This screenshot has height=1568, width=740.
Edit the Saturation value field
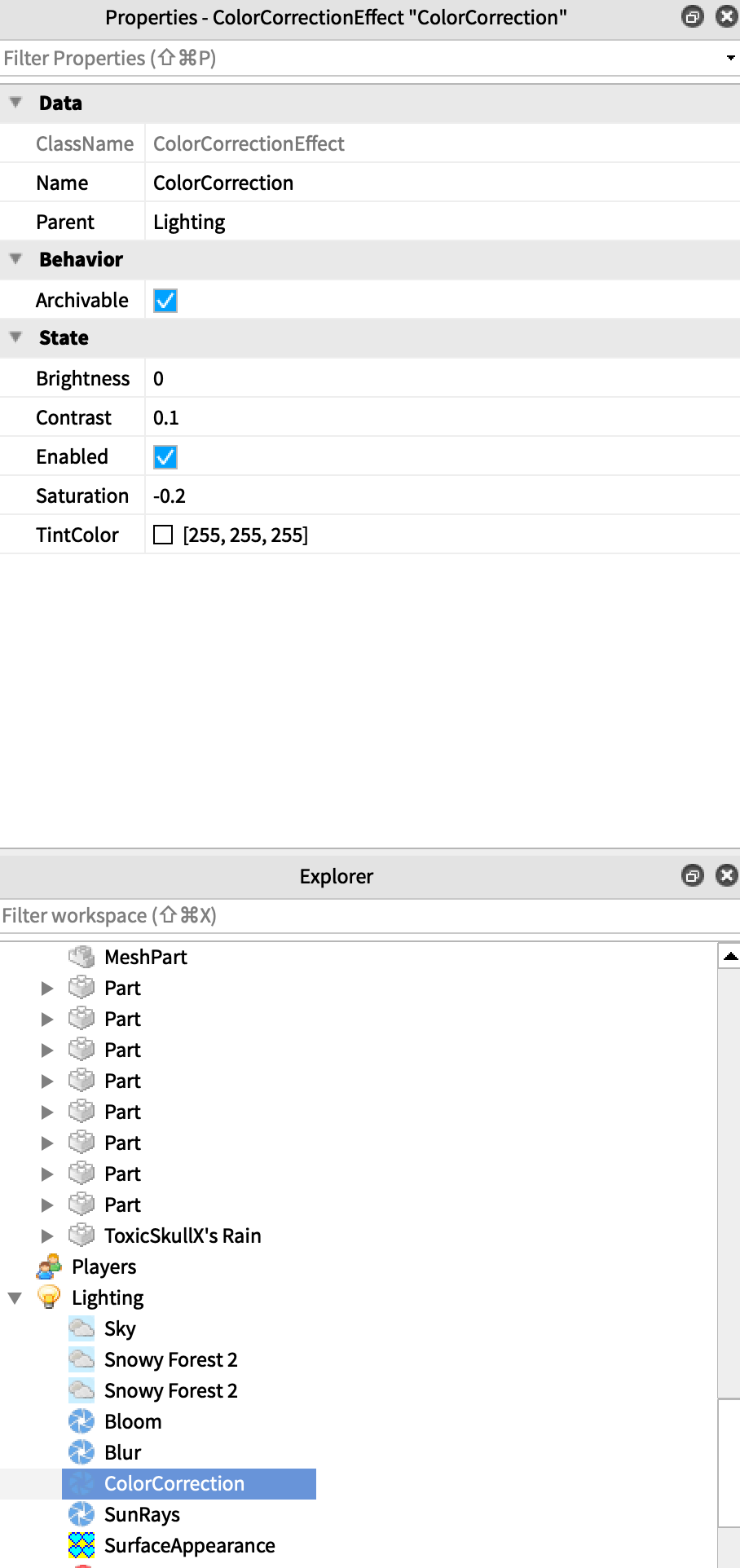coord(440,496)
